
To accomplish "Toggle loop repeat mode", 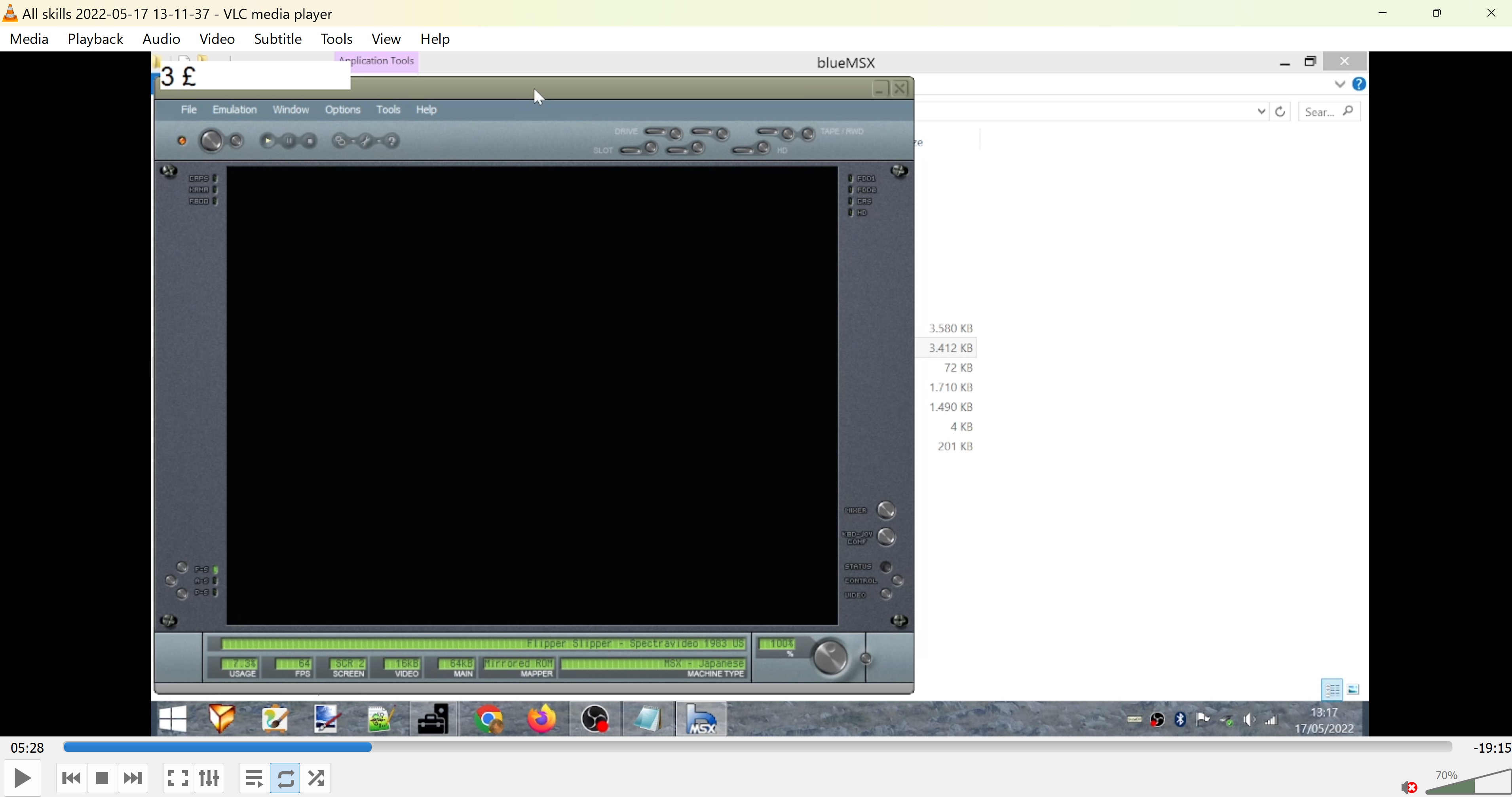I will pyautogui.click(x=285, y=778).
